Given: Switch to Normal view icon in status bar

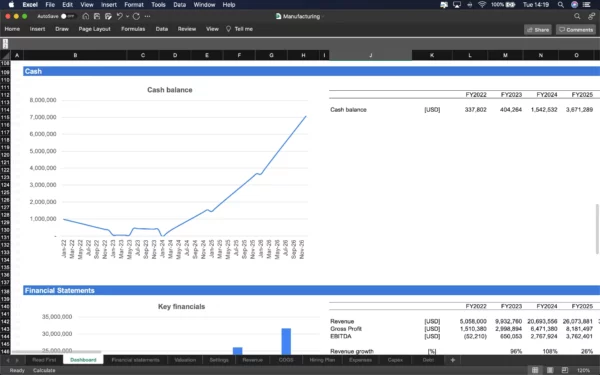Looking at the screenshot, I should pyautogui.click(x=535, y=370).
